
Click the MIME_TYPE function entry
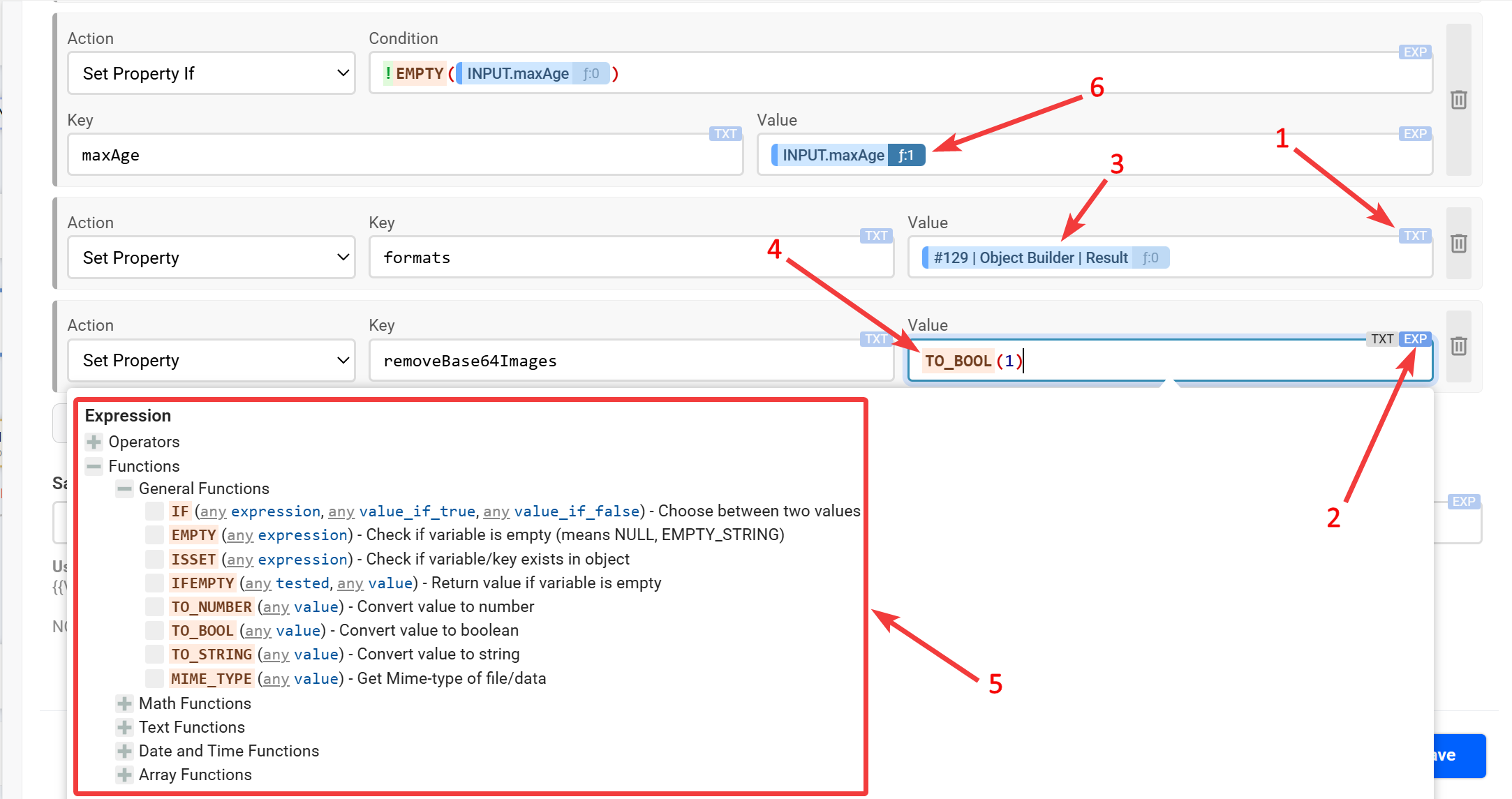coord(212,678)
